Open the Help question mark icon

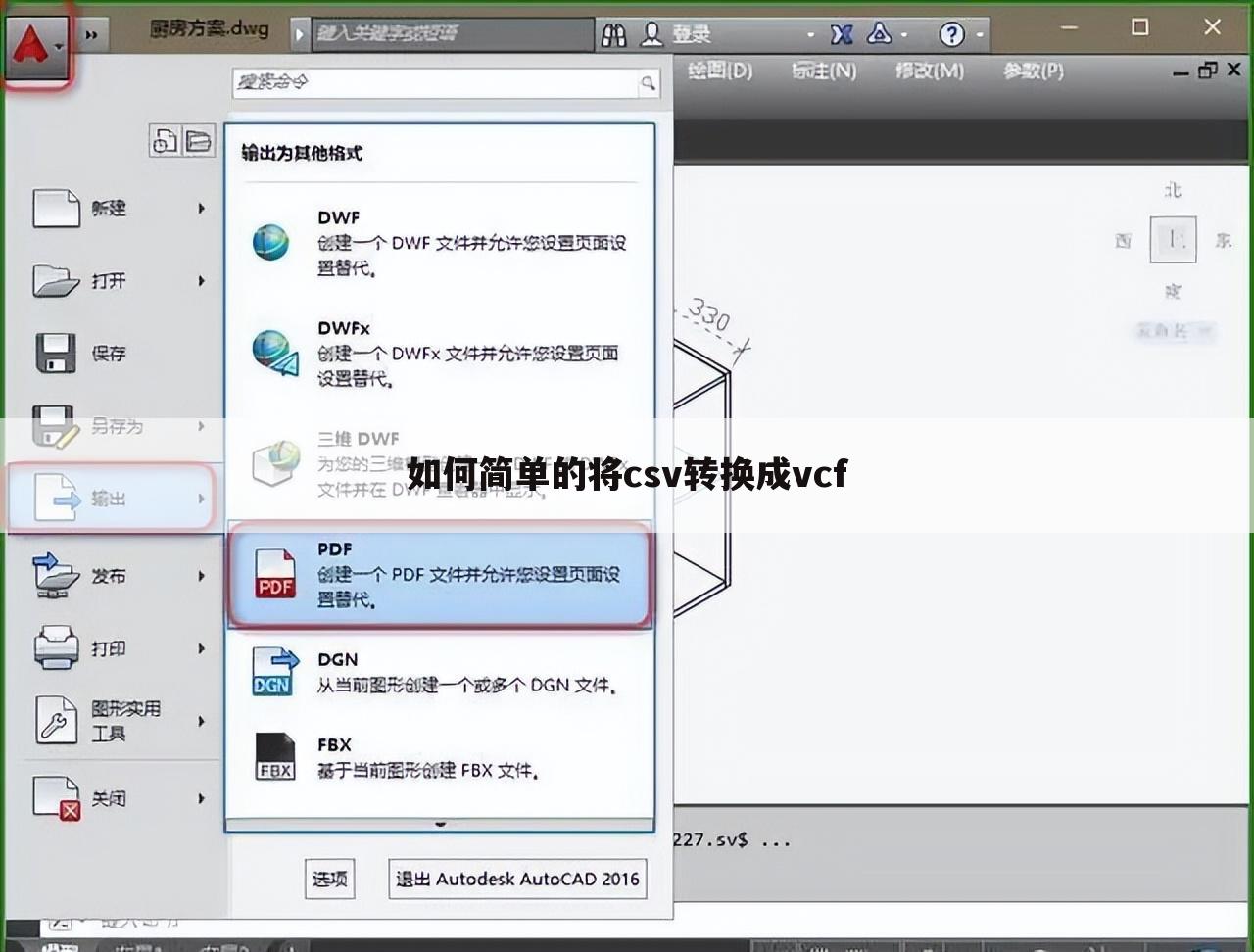pos(951,35)
